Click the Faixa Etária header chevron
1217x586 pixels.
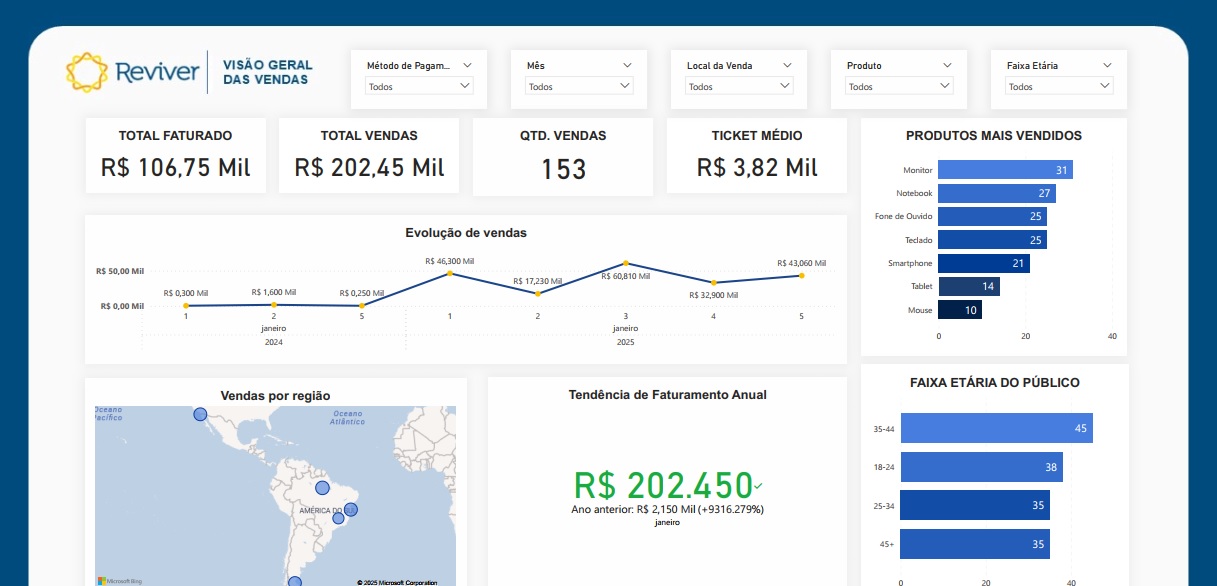(x=1107, y=65)
